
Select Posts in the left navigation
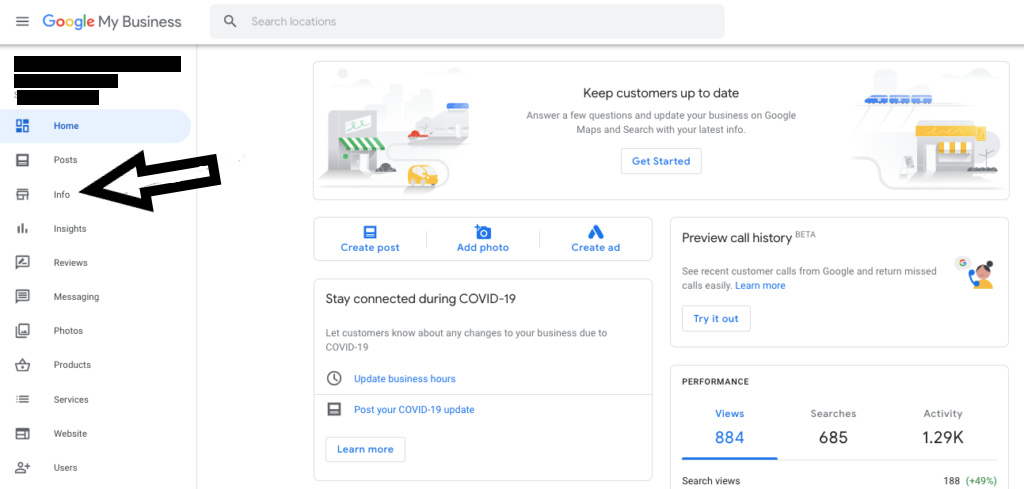65,160
